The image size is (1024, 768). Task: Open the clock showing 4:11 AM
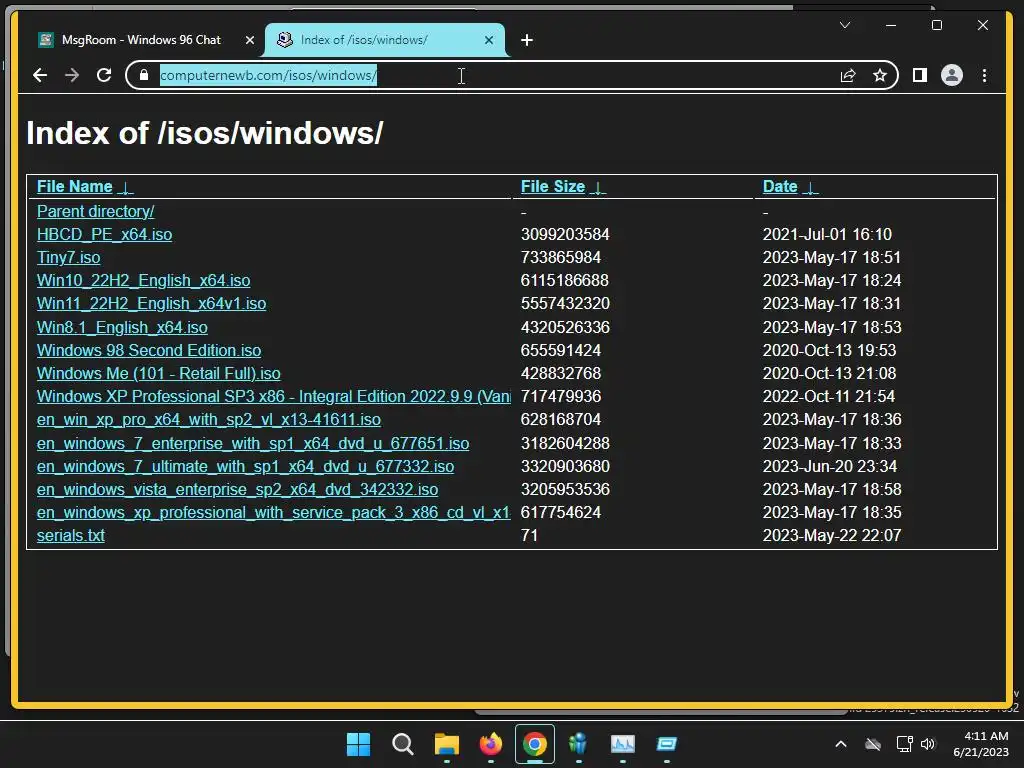pyautogui.click(x=981, y=744)
